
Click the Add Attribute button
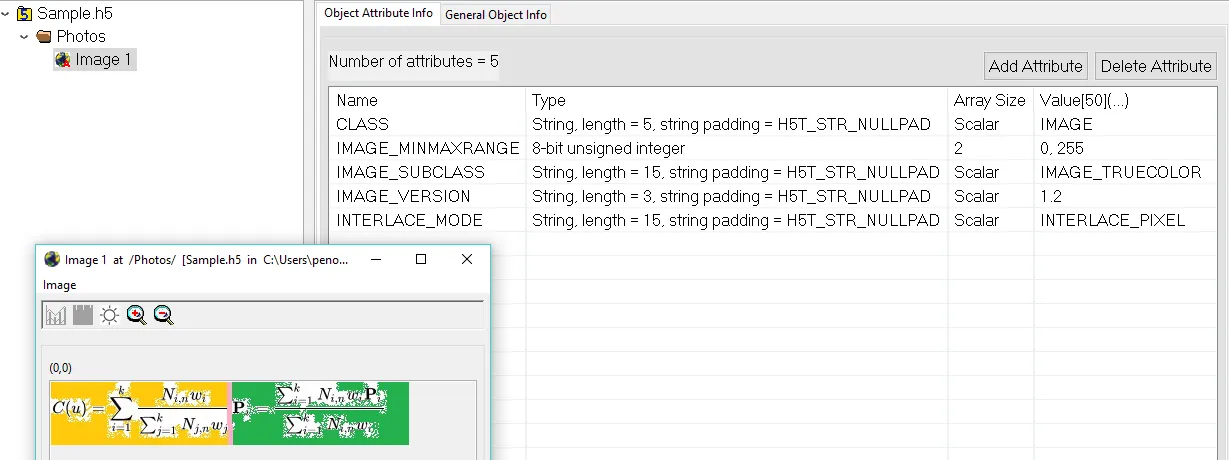pos(1035,66)
